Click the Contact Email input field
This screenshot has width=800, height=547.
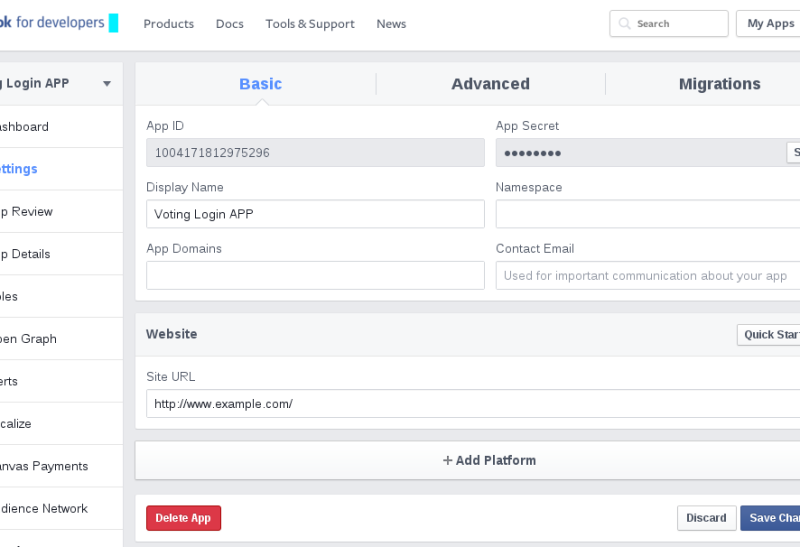point(648,276)
